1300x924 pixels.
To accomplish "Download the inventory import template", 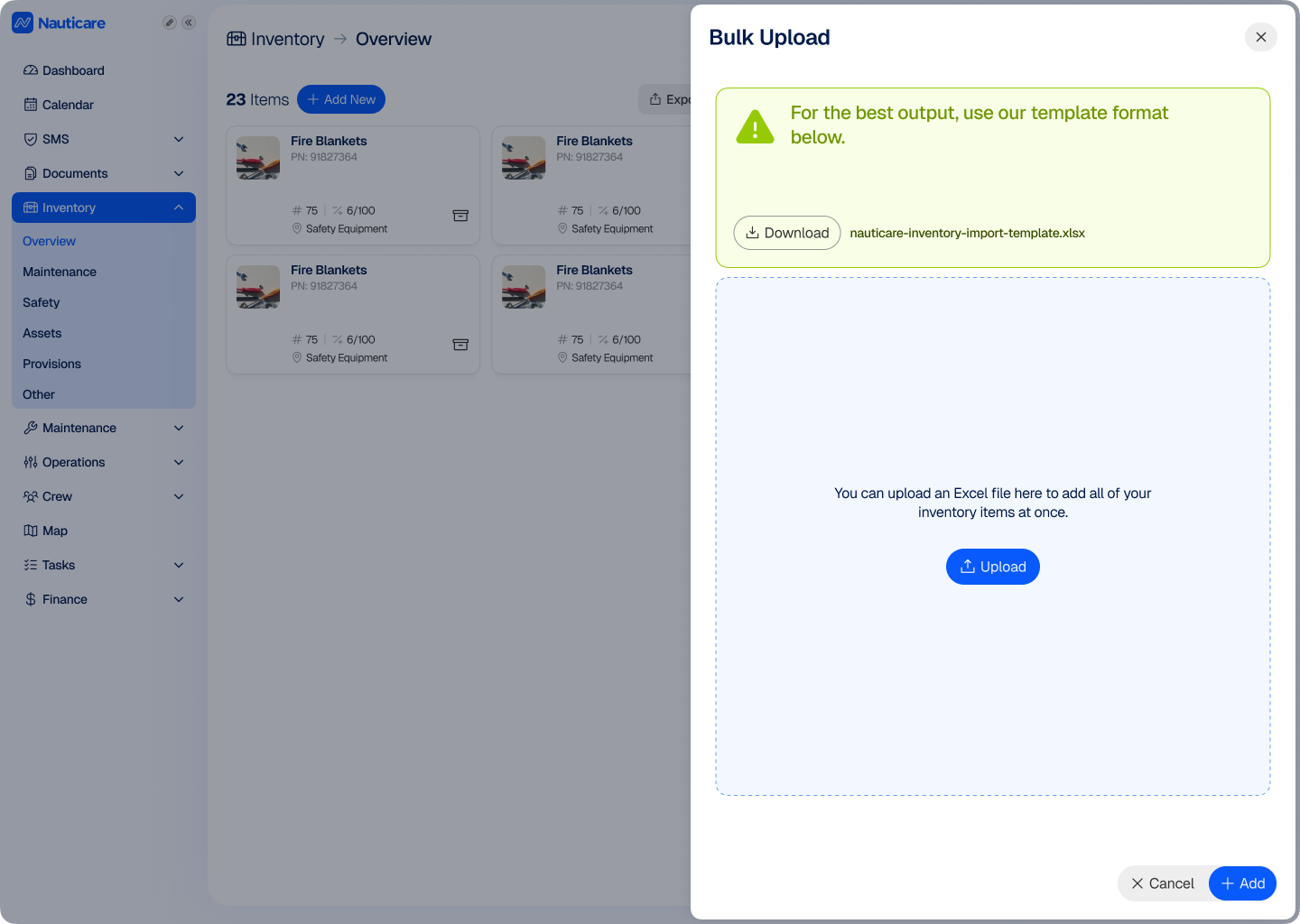I will [x=787, y=233].
